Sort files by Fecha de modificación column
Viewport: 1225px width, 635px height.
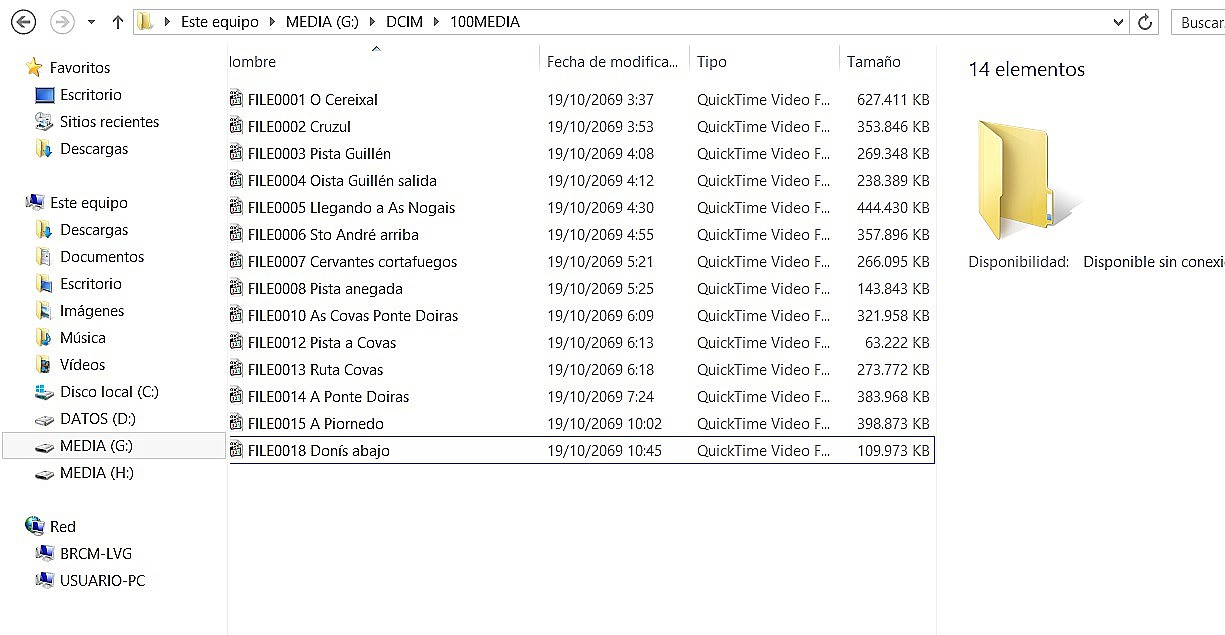pos(613,62)
